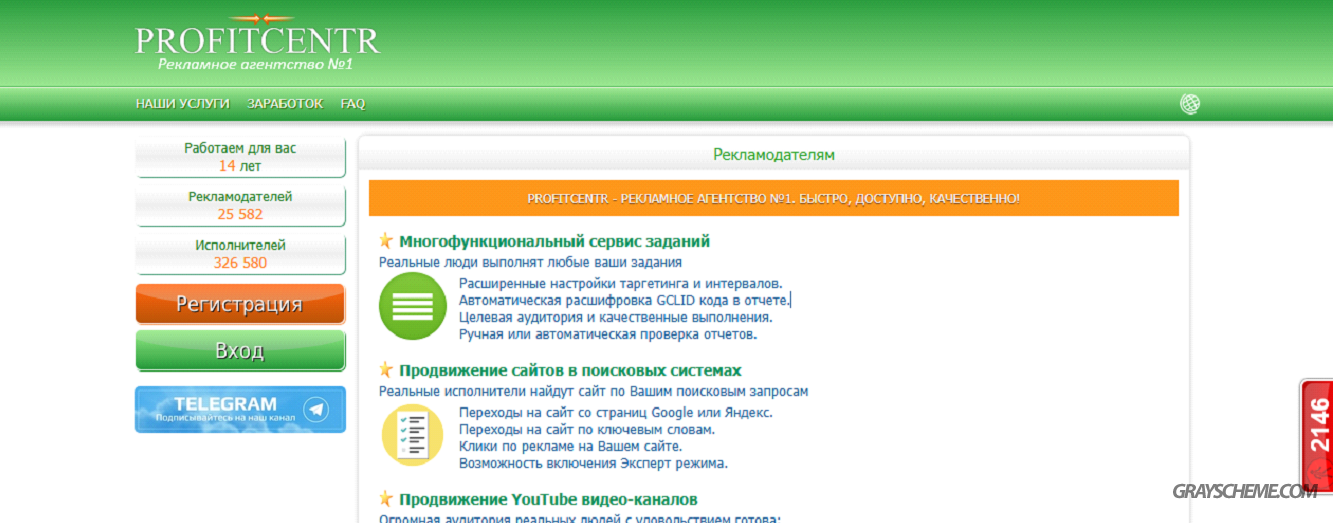Click the green task list icon
The width and height of the screenshot is (1333, 523).
413,306
